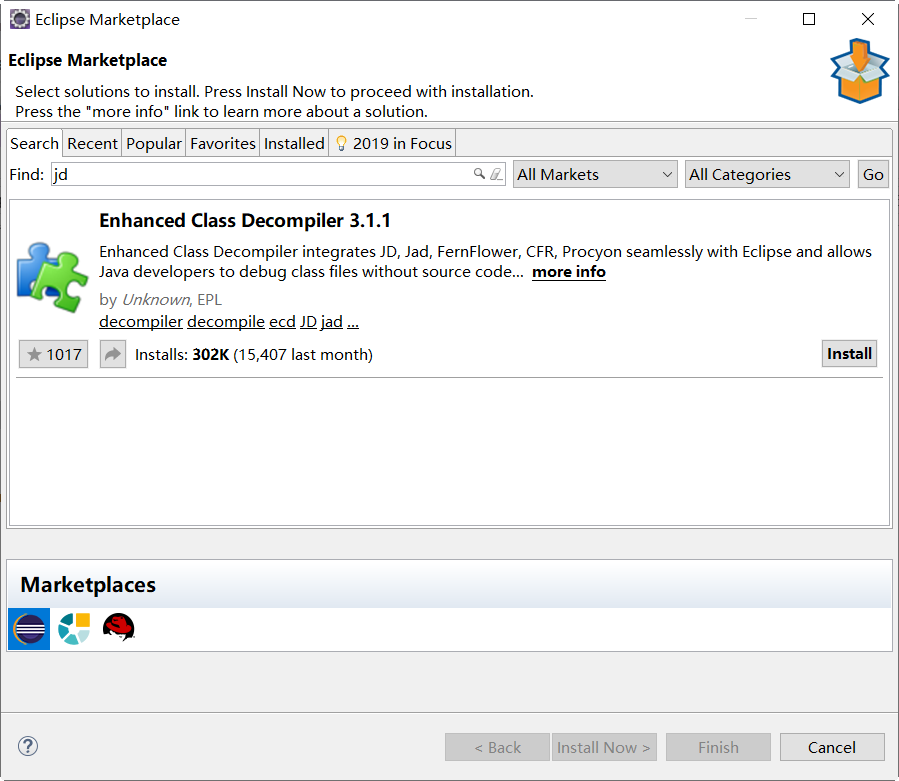Click the decompile tag link
This screenshot has width=899, height=781.
tap(226, 322)
